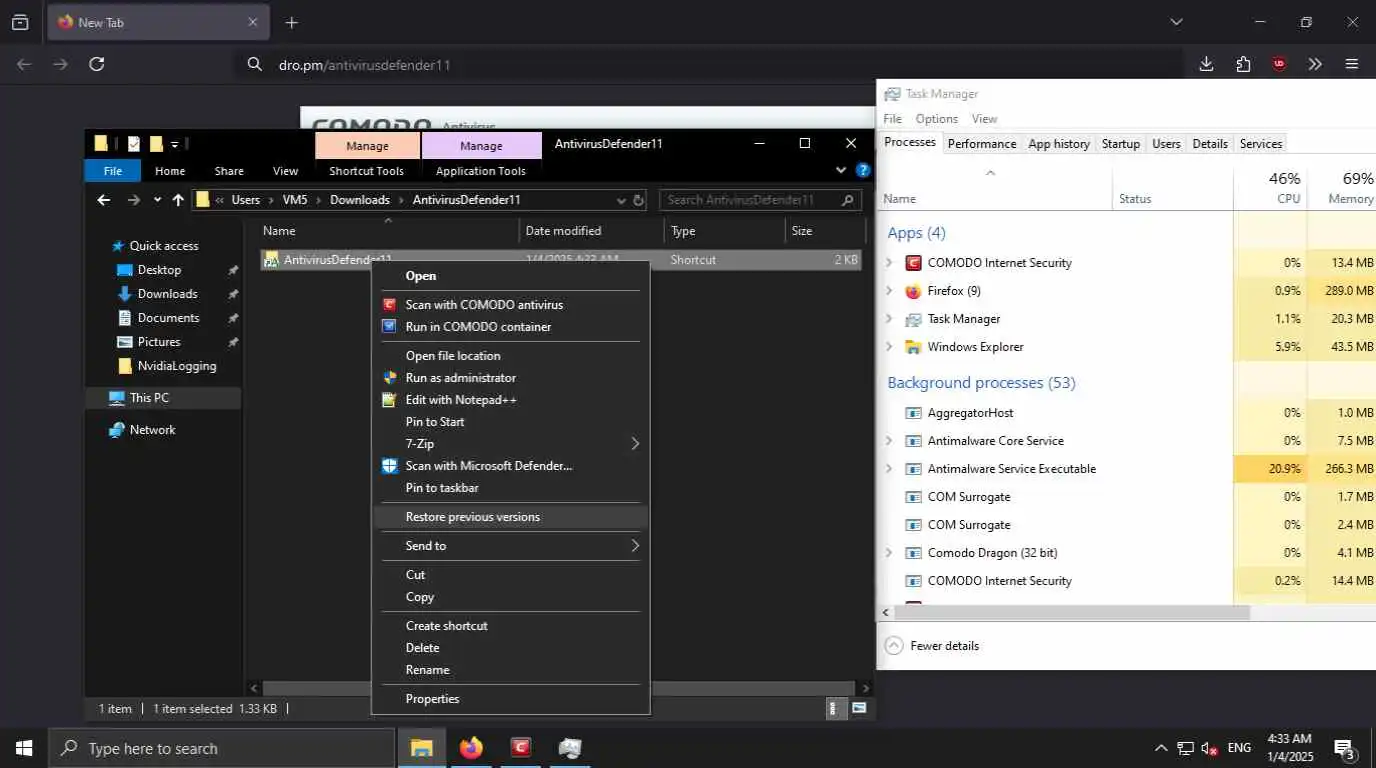Screen dimensions: 1376x768
Task: Open Explorer help question mark icon
Action: tap(864, 171)
